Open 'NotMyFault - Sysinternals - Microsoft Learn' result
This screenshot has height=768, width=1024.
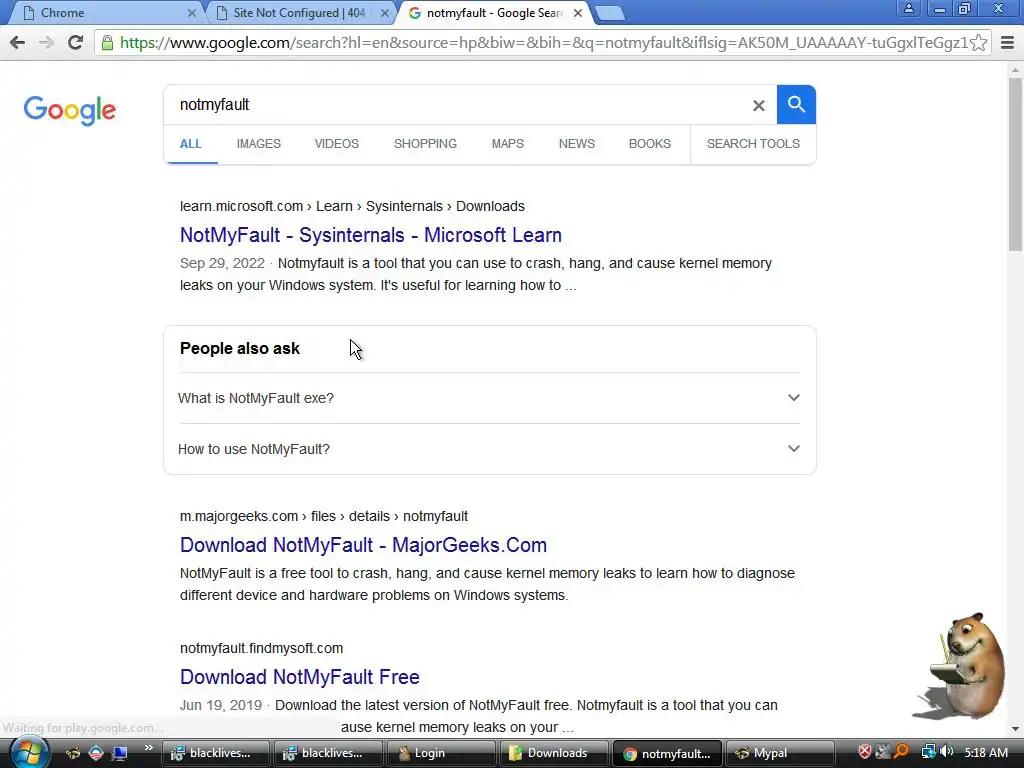[x=371, y=235]
